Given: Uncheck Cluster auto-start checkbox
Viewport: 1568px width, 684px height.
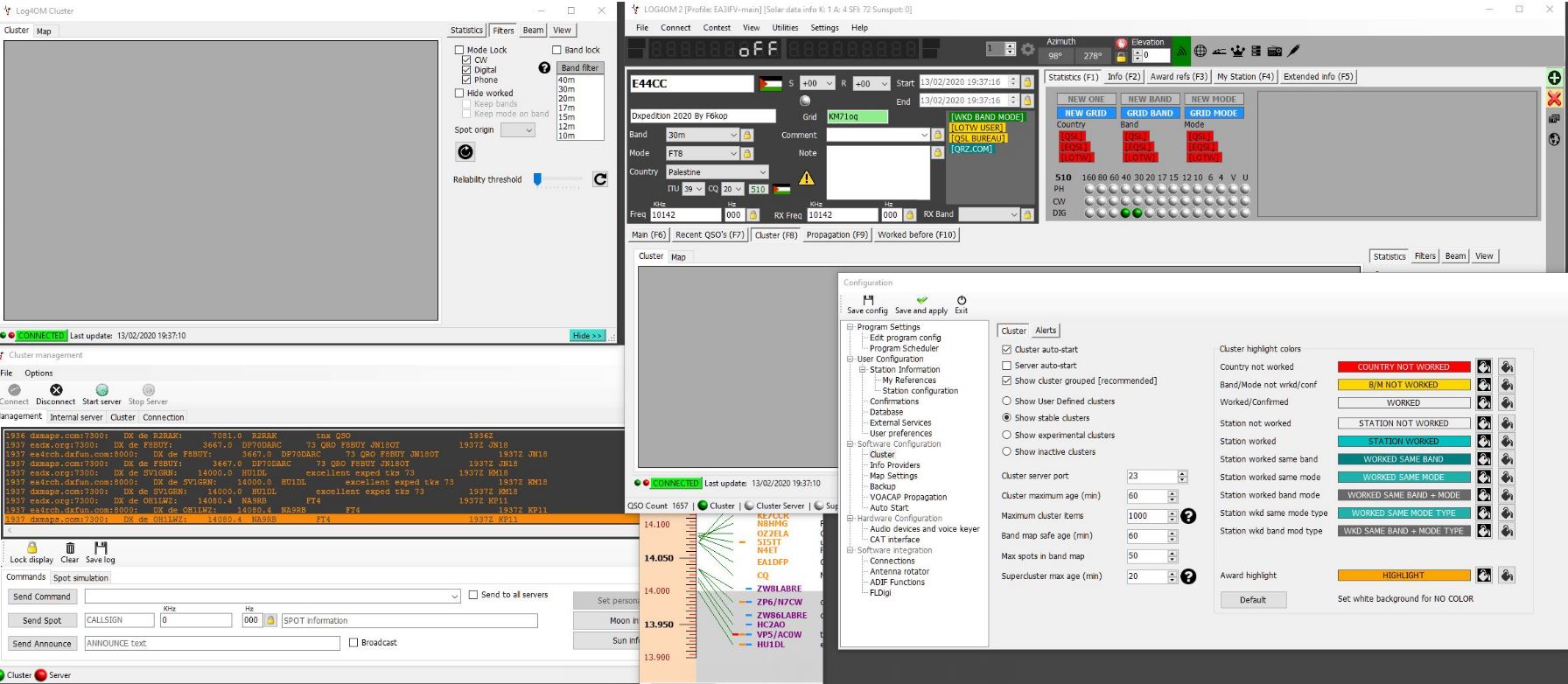Looking at the screenshot, I should coord(1006,349).
